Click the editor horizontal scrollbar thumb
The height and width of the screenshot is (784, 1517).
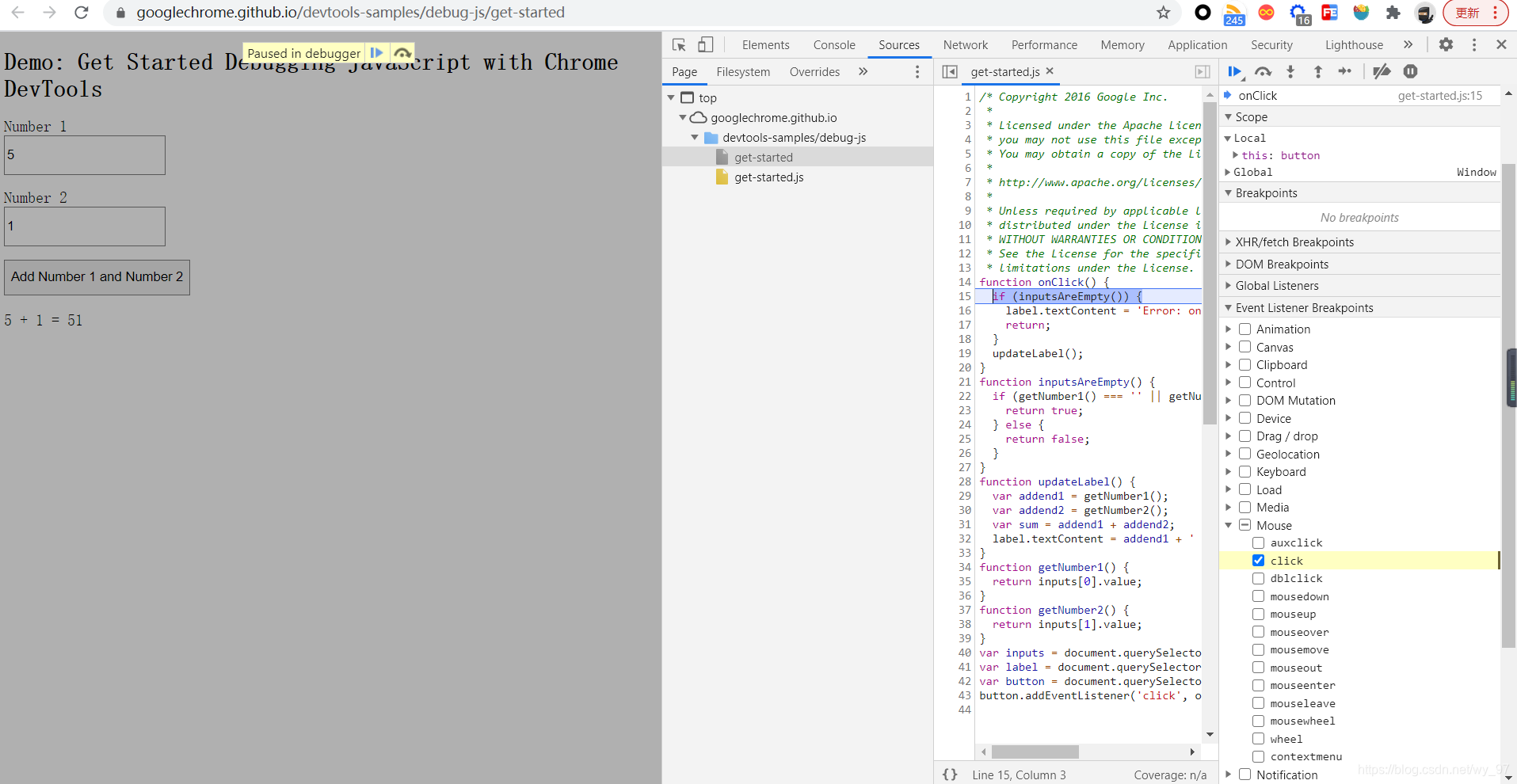(1035, 752)
